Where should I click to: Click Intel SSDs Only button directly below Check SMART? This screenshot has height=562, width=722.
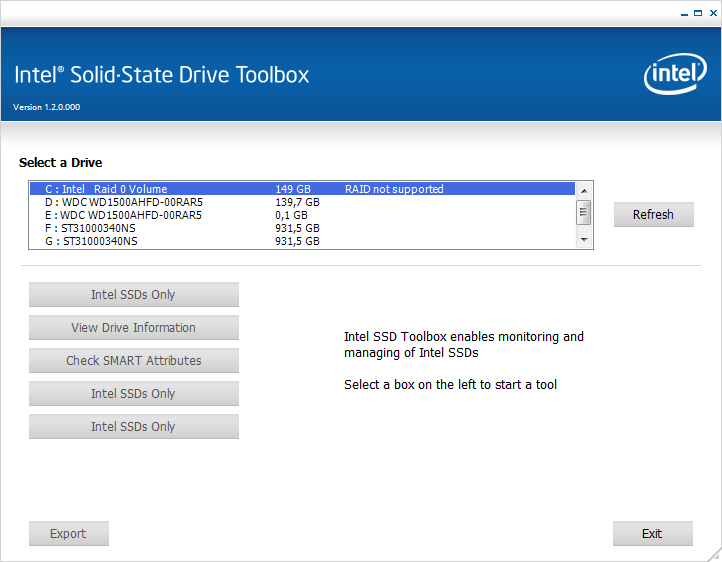[134, 394]
